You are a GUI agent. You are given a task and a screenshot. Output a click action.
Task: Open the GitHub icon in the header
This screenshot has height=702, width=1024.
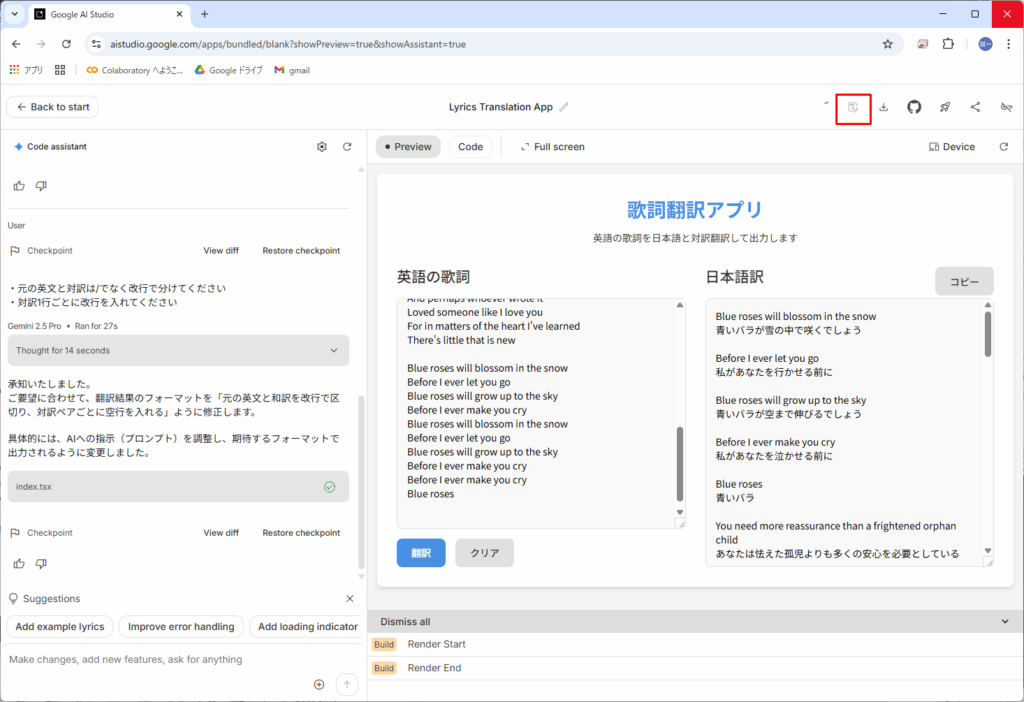pos(914,107)
